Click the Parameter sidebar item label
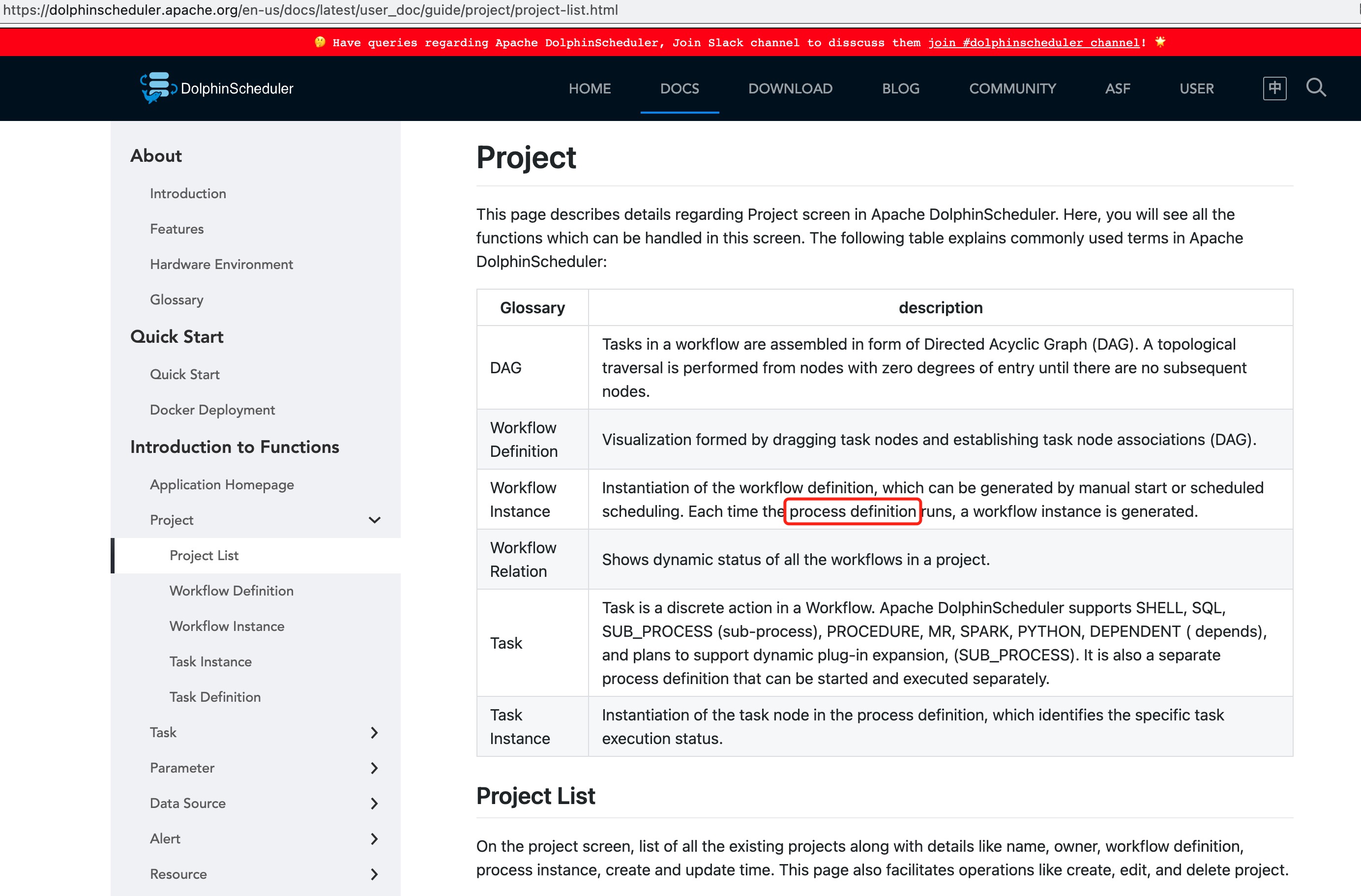 182,768
